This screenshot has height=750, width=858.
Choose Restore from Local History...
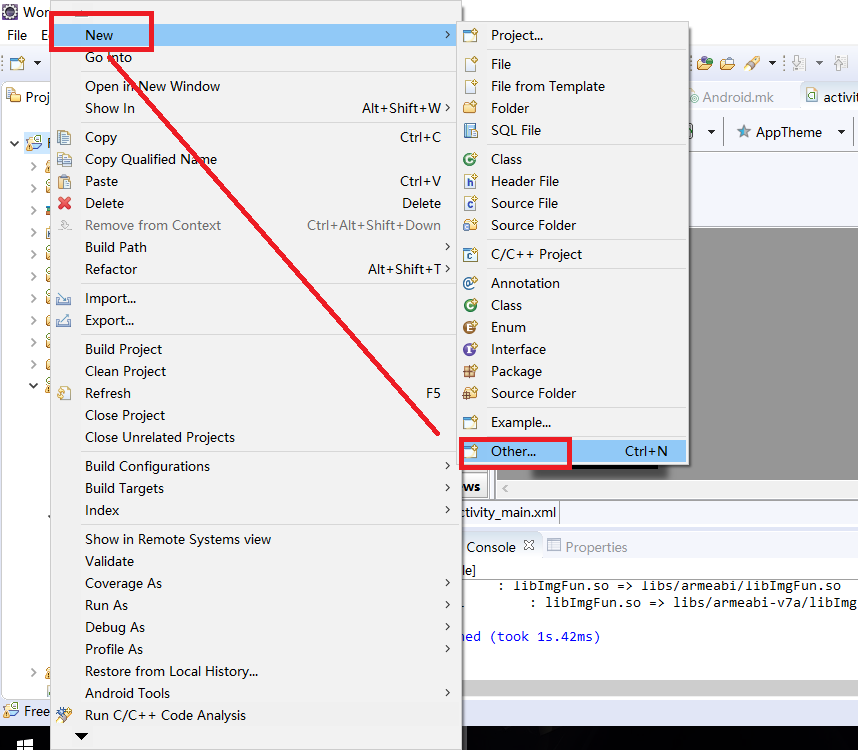(x=255, y=671)
